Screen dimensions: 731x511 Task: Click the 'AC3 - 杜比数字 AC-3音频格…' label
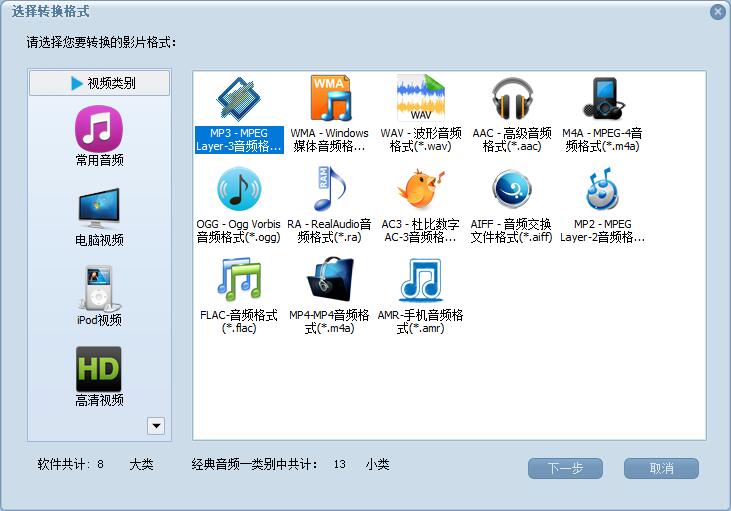421,231
